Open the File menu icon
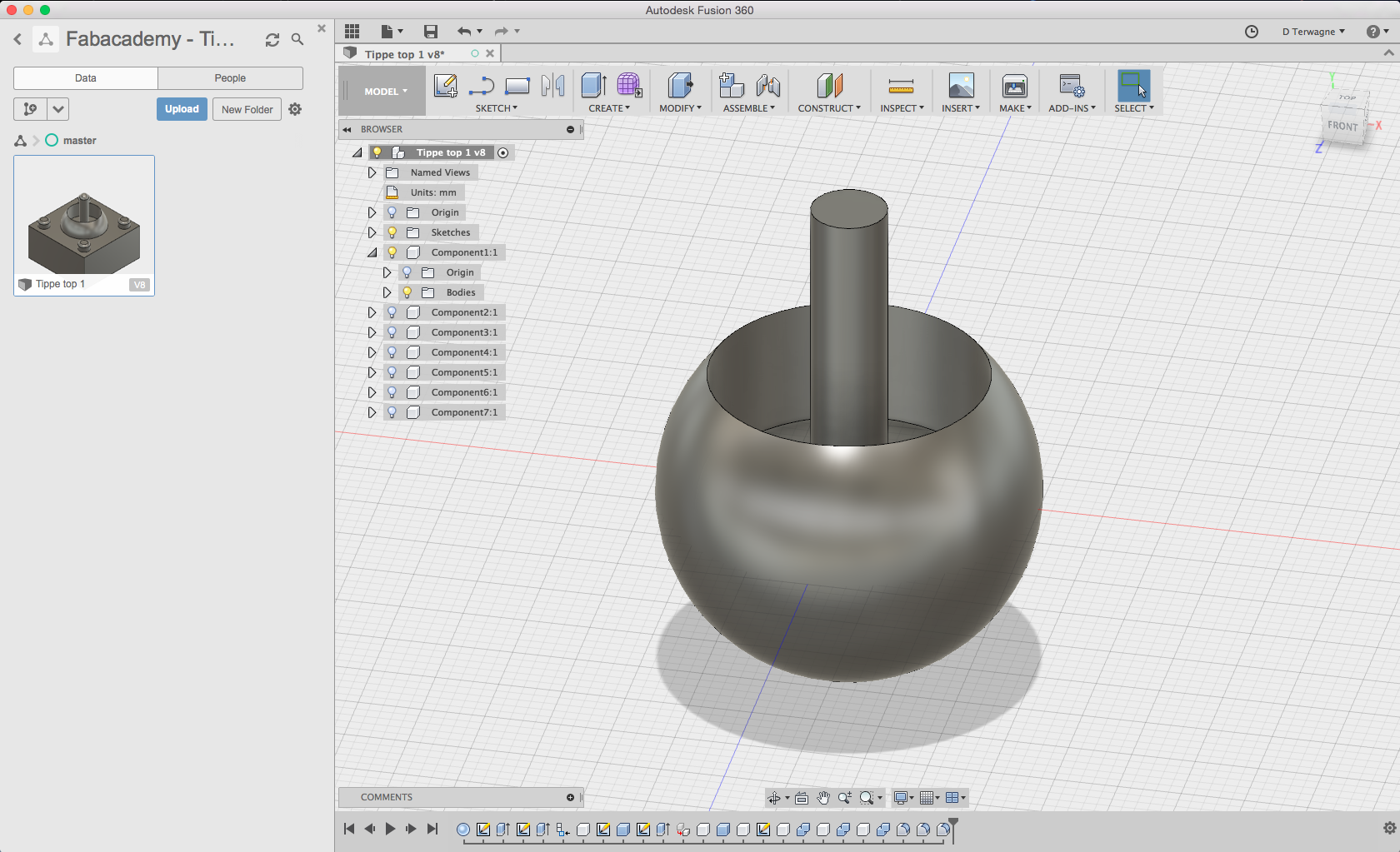The height and width of the screenshot is (852, 1400). pyautogui.click(x=391, y=32)
